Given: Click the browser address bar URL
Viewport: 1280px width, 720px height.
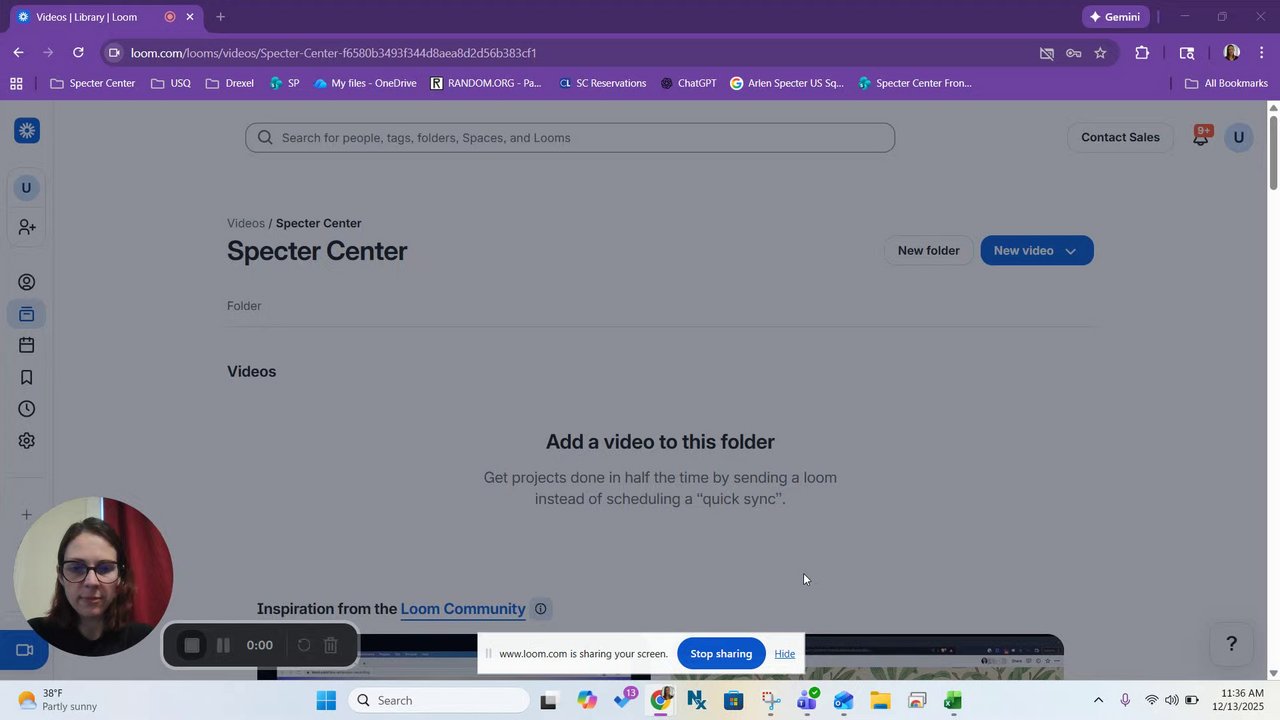Looking at the screenshot, I should 334,53.
